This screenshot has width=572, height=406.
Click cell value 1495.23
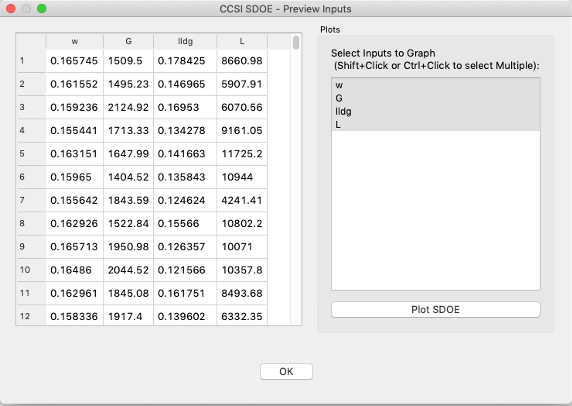[128, 84]
